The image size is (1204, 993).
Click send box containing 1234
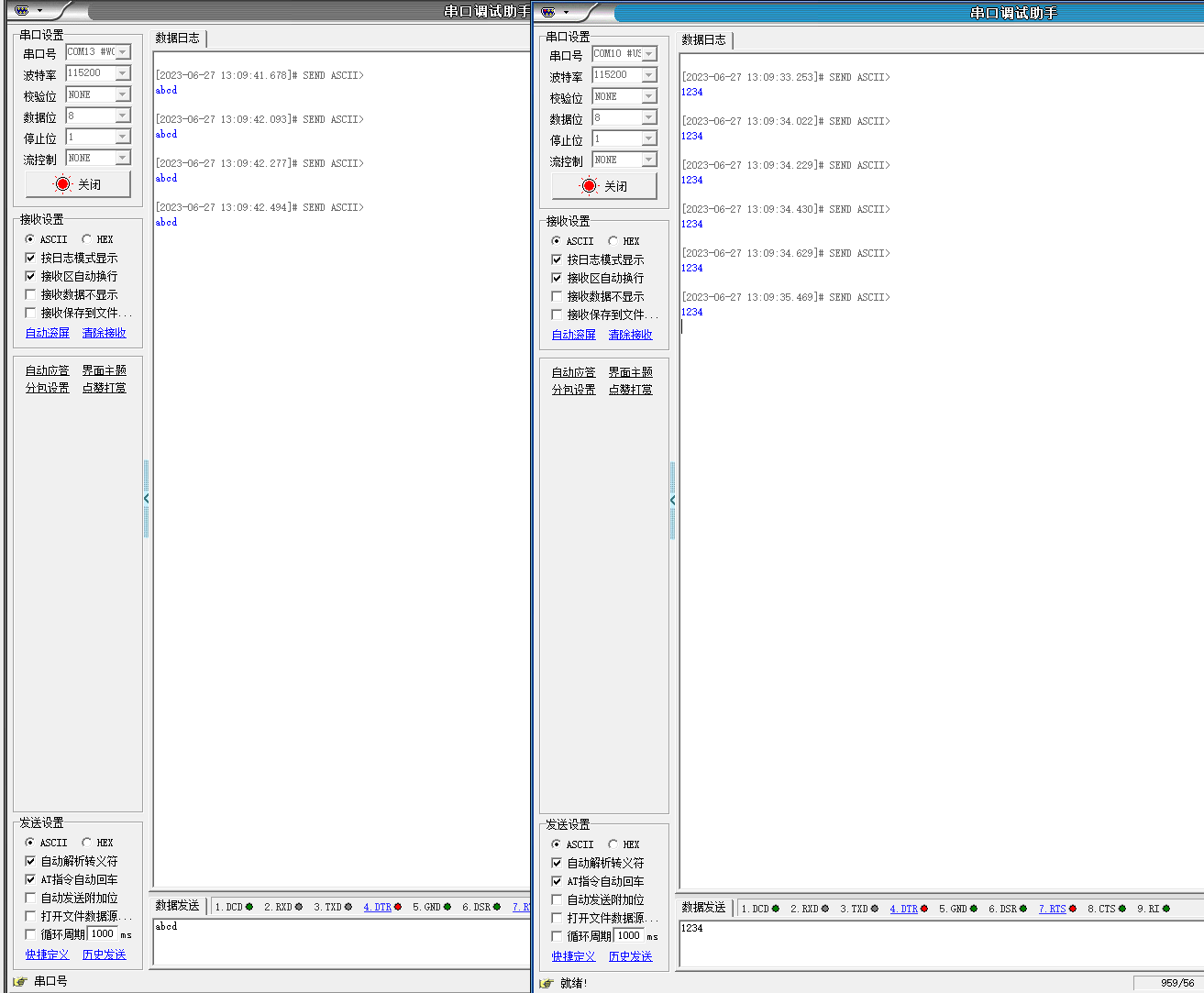coord(941,943)
